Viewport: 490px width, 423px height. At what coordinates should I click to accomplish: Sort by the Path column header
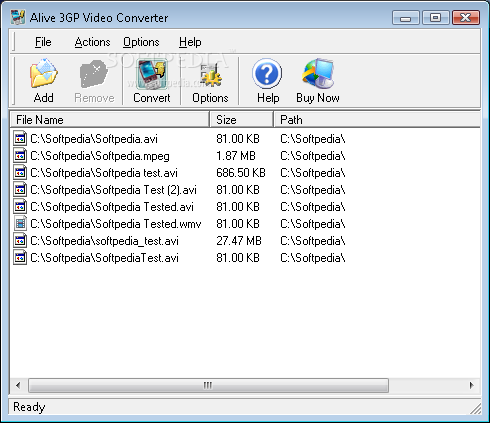click(x=377, y=120)
